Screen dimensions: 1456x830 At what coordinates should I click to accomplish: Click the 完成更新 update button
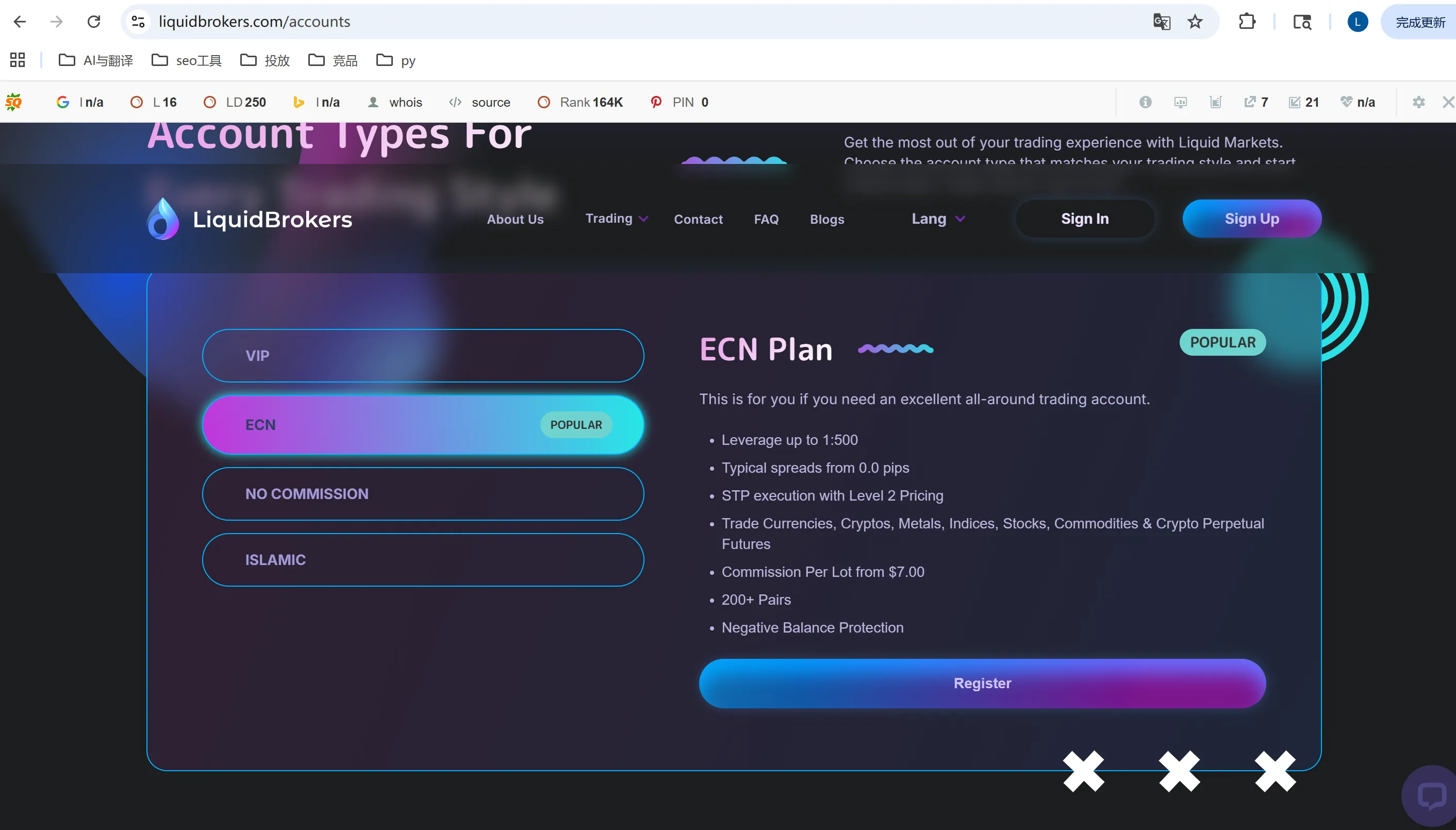pyautogui.click(x=1419, y=22)
